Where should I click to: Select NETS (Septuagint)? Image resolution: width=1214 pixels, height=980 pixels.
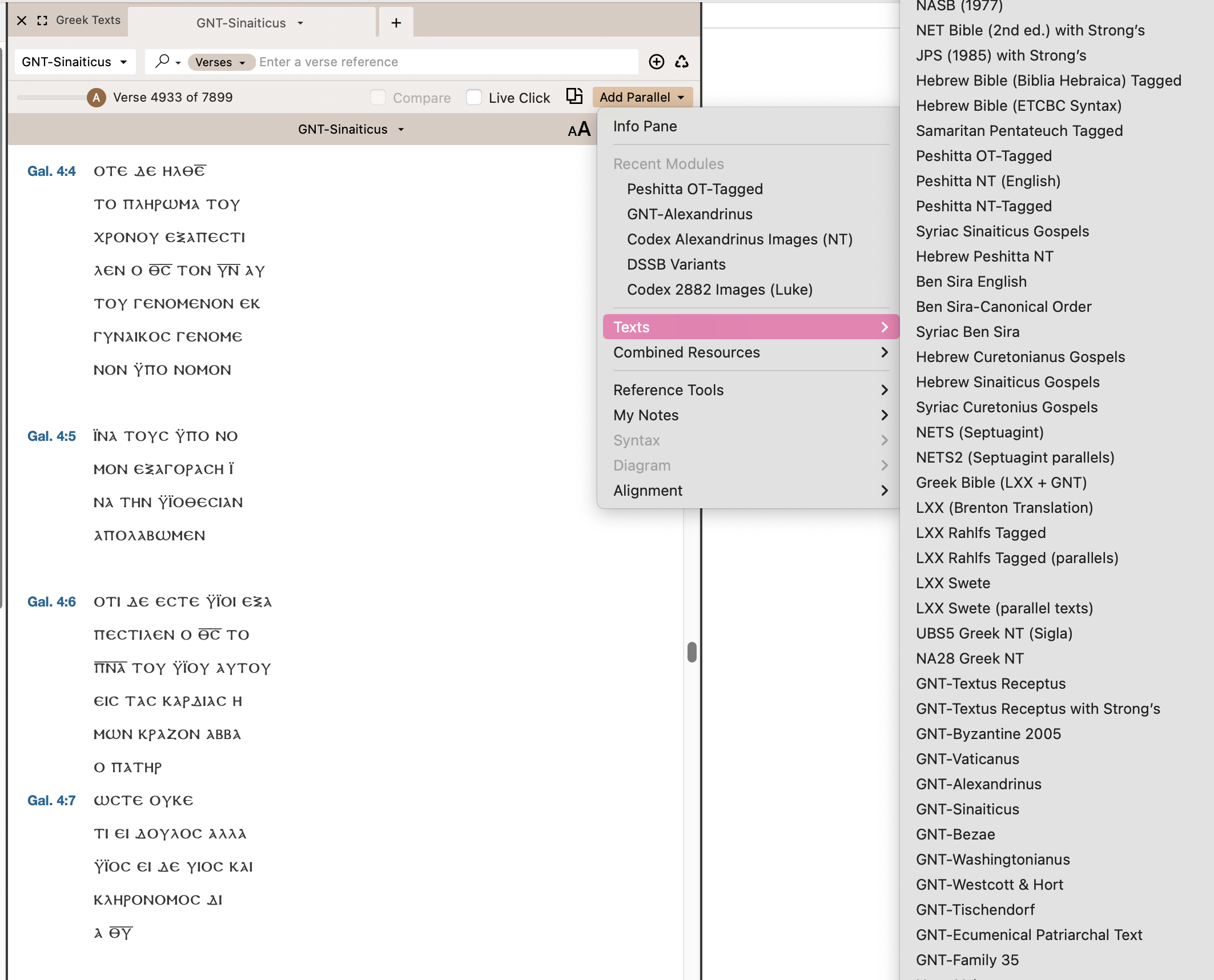pyautogui.click(x=980, y=432)
